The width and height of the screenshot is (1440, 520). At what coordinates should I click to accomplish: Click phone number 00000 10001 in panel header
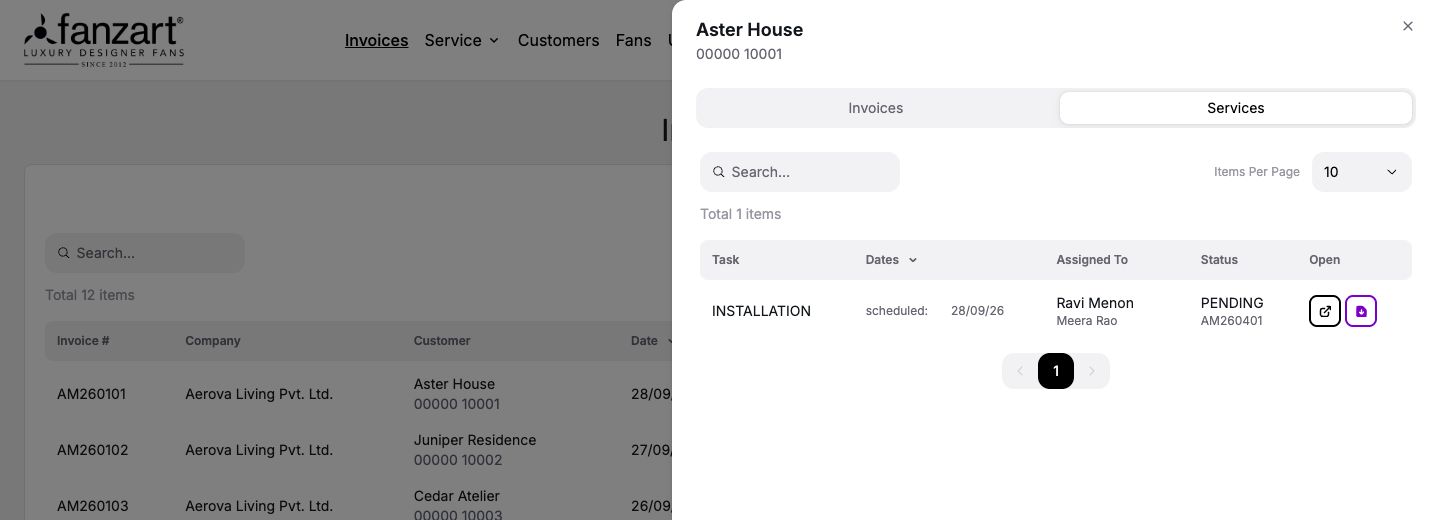[x=739, y=54]
